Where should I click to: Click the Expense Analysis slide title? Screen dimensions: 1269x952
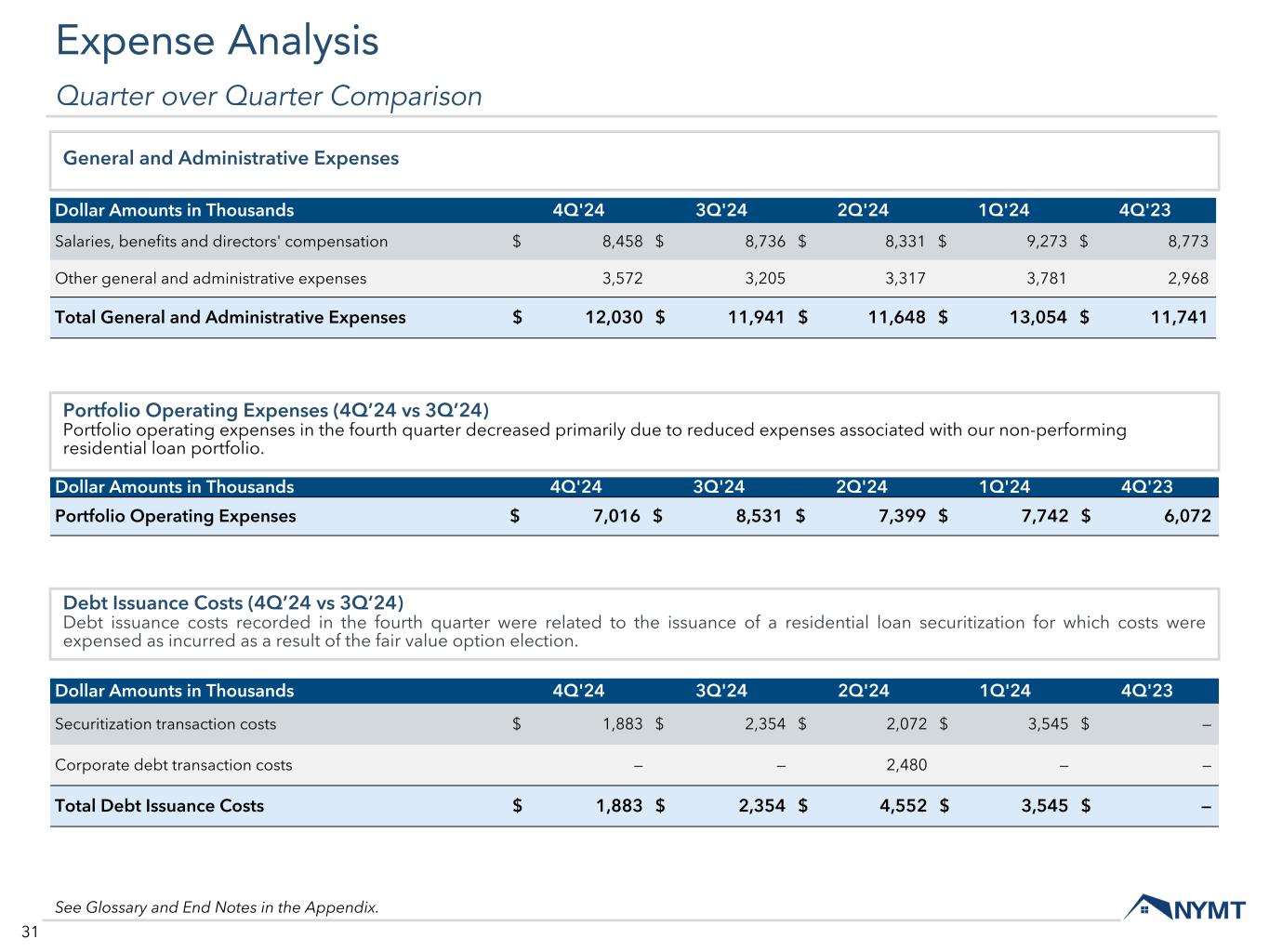tap(218, 42)
